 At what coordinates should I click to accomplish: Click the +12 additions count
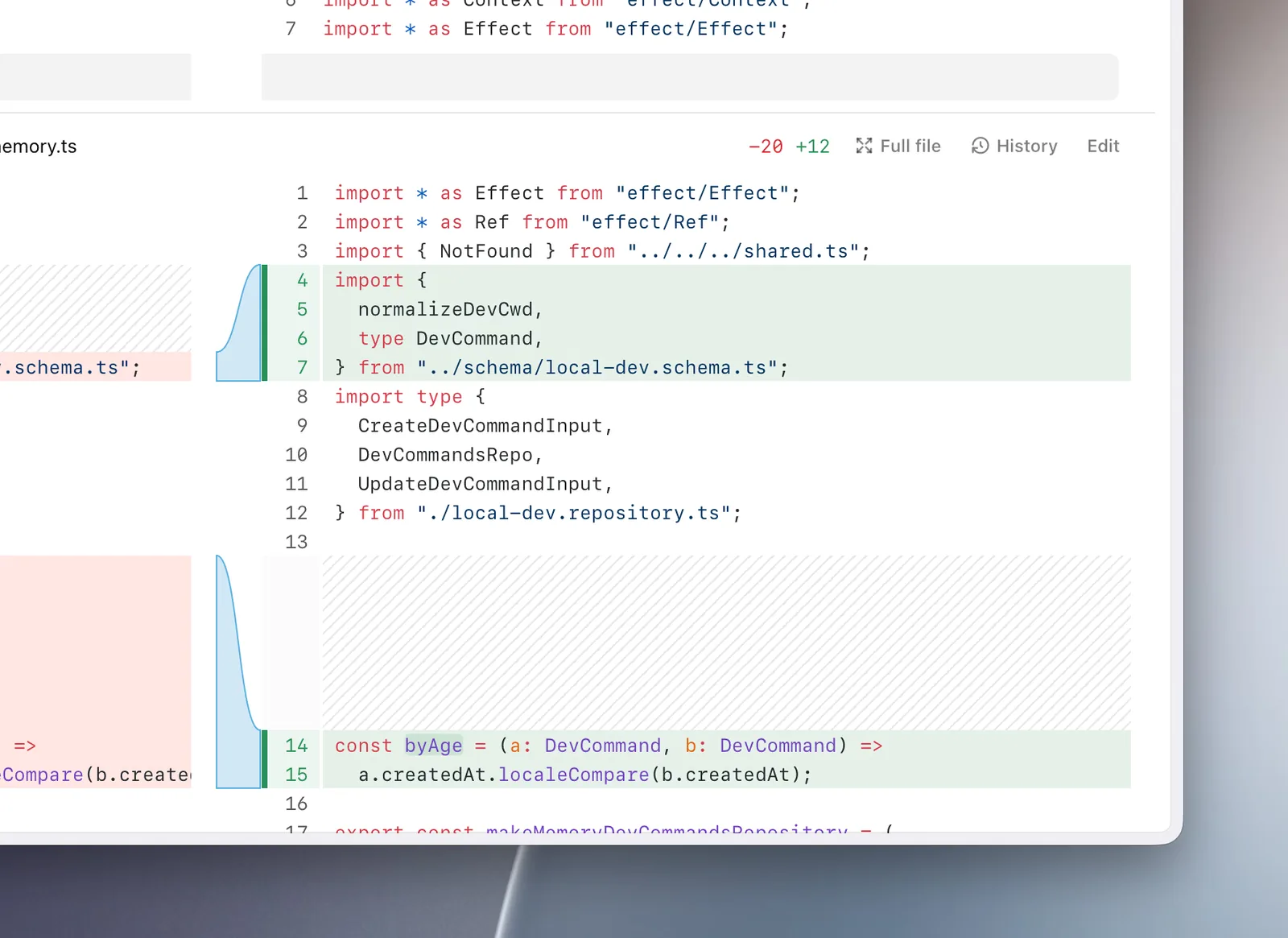[x=812, y=147]
